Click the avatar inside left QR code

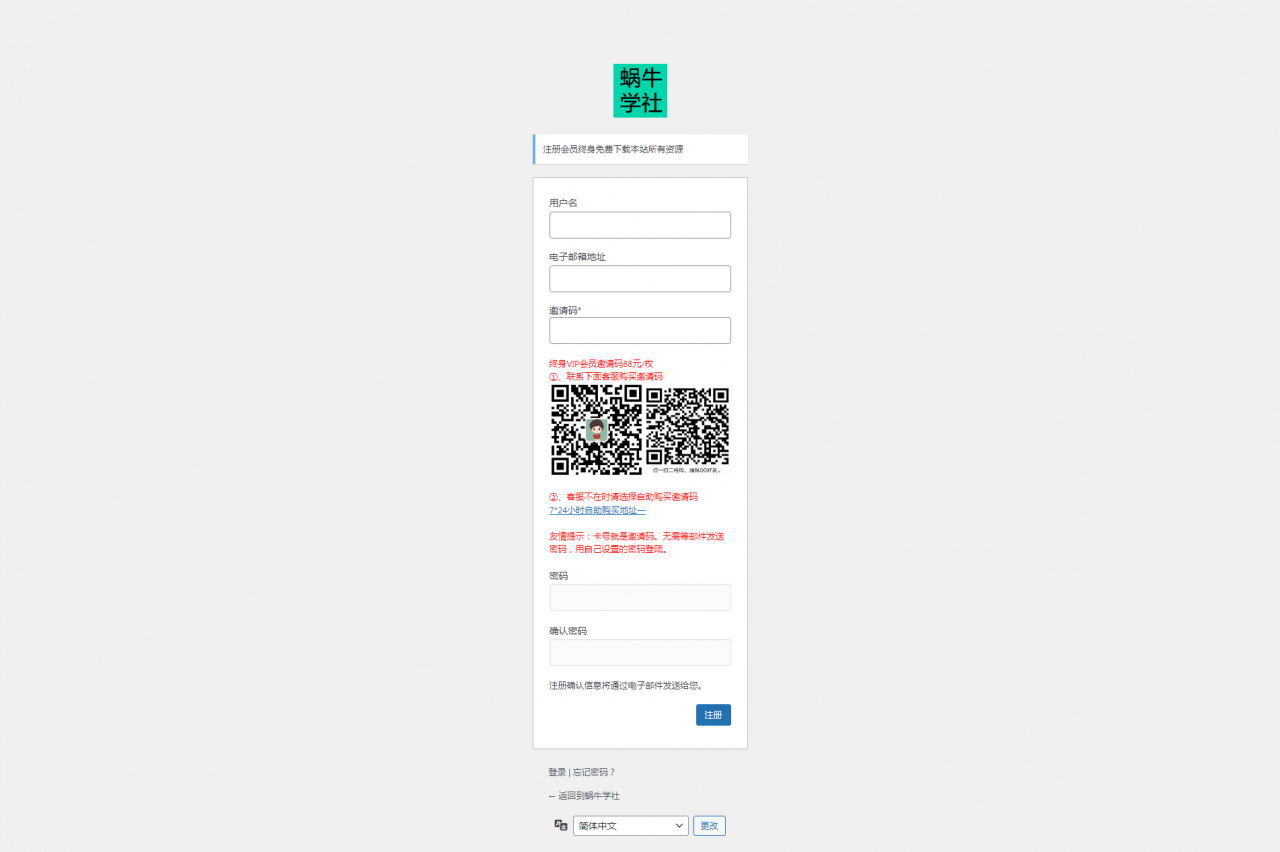click(597, 431)
